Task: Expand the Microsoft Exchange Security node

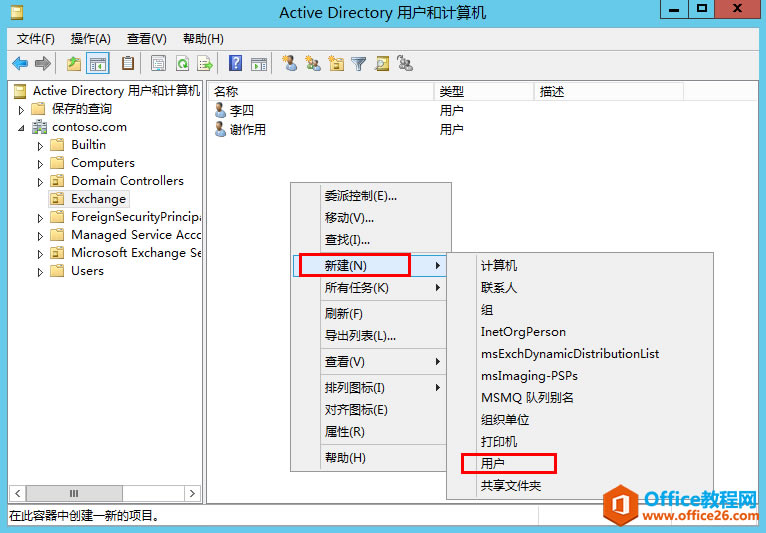Action: pos(41,254)
